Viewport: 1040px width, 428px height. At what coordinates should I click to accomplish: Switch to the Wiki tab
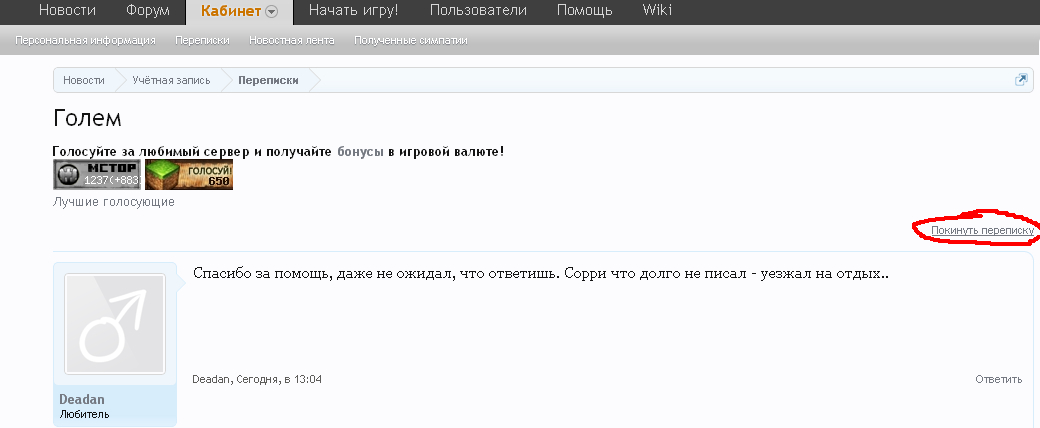657,11
